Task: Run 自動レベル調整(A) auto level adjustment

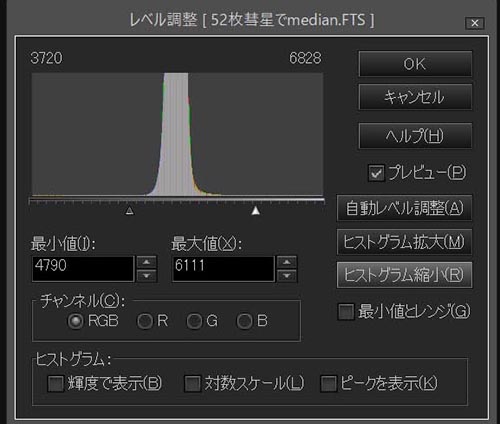Action: tap(404, 208)
